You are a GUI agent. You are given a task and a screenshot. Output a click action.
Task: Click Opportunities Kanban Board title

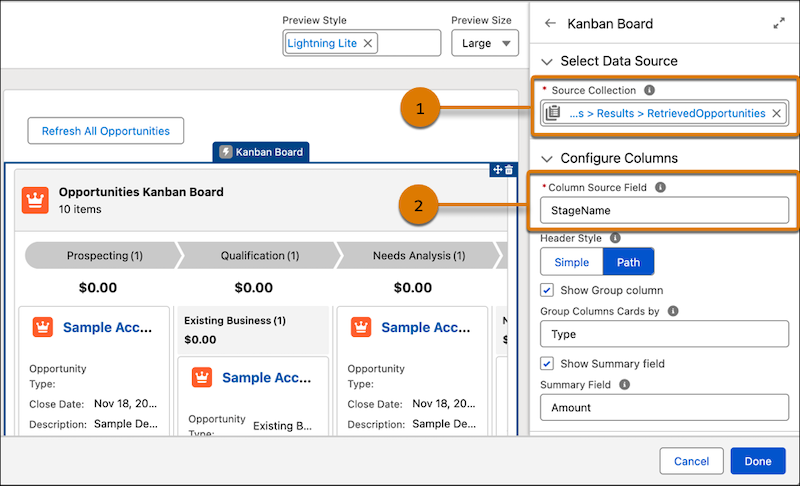[141, 192]
